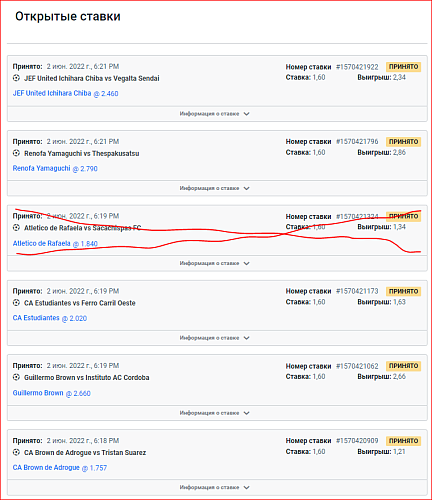Expand bet info for Guillermo Brown bet
The image size is (432, 500).
point(217,413)
